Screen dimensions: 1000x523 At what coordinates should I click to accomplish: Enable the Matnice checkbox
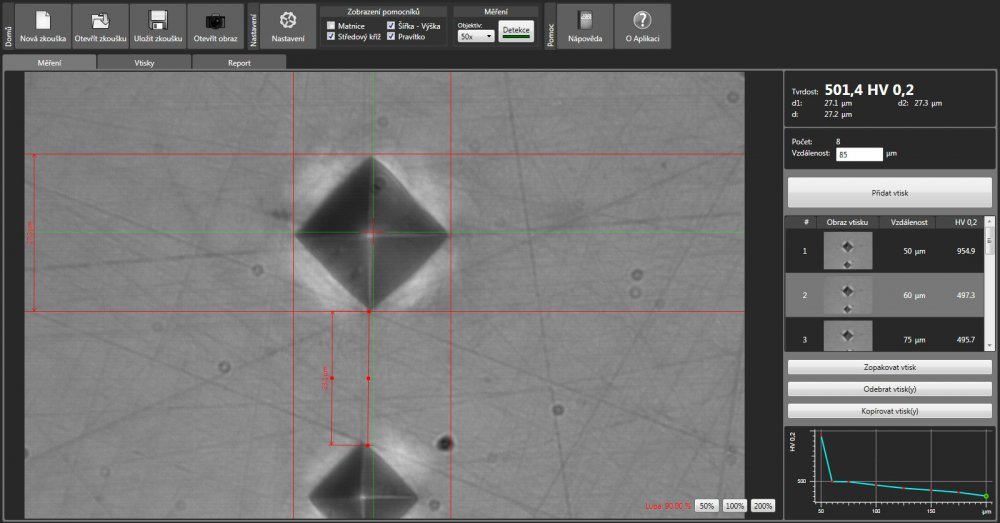point(331,25)
